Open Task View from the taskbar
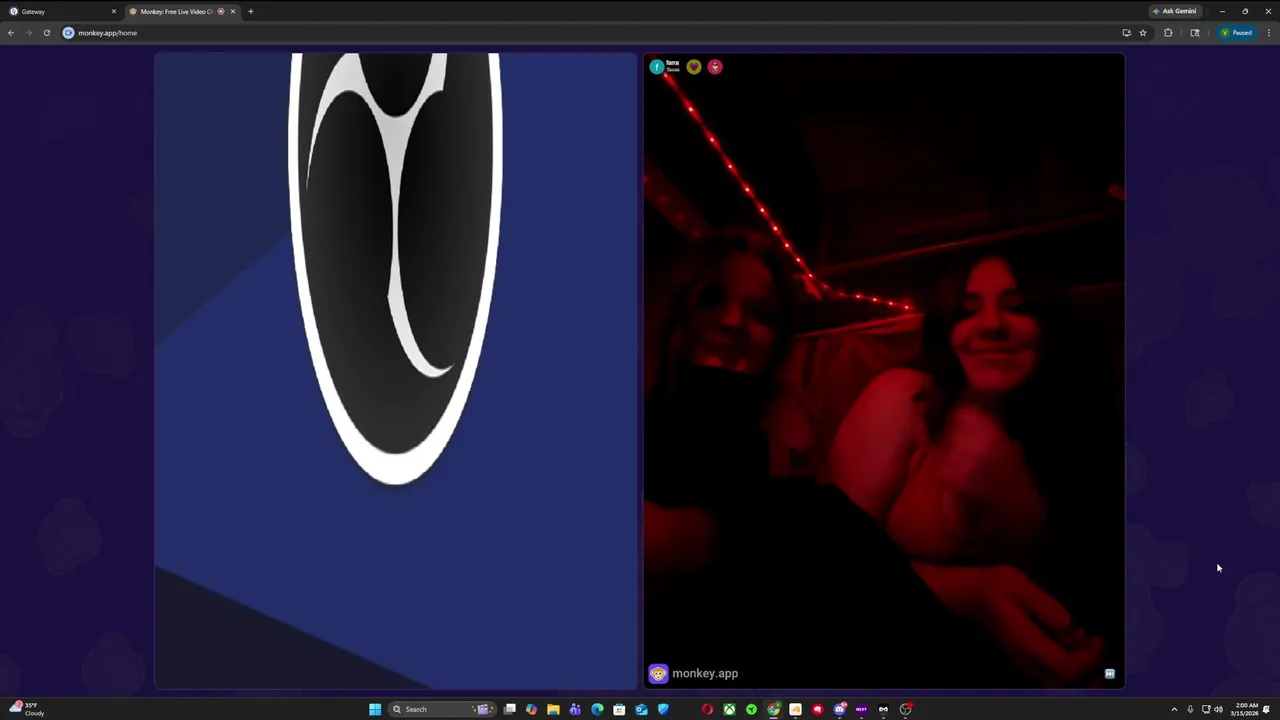The image size is (1280, 720). point(510,709)
